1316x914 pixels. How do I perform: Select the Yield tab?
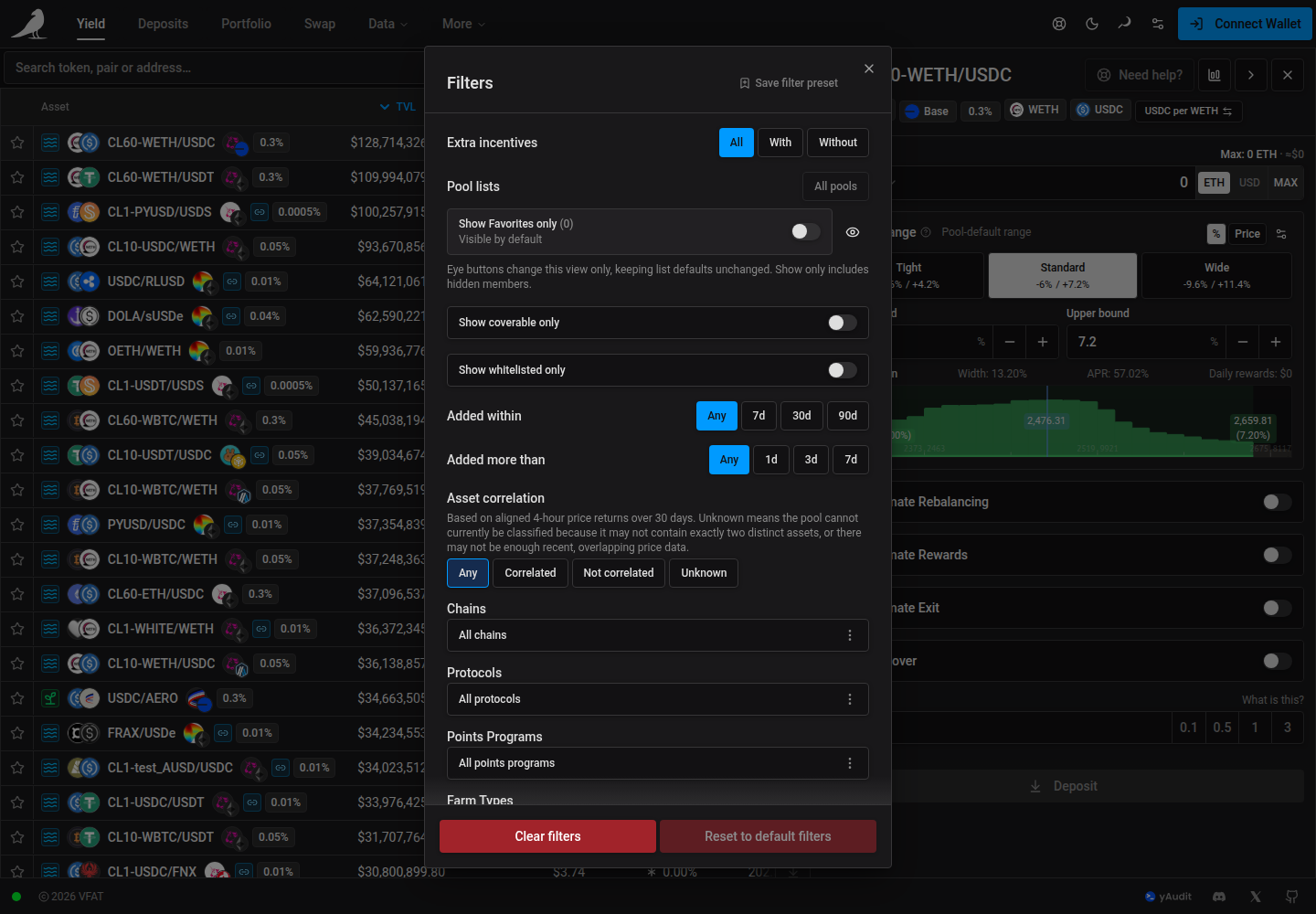90,24
